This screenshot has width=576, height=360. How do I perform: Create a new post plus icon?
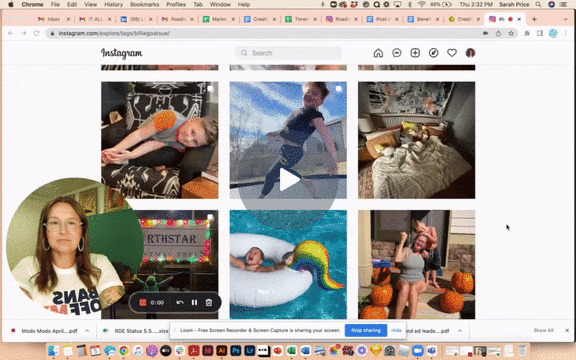[x=415, y=53]
